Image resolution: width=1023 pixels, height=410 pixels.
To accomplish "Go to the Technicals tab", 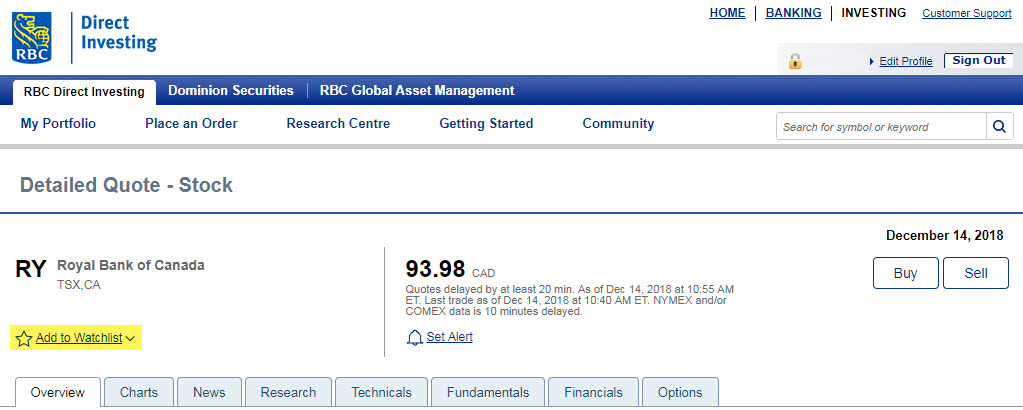I will 381,392.
